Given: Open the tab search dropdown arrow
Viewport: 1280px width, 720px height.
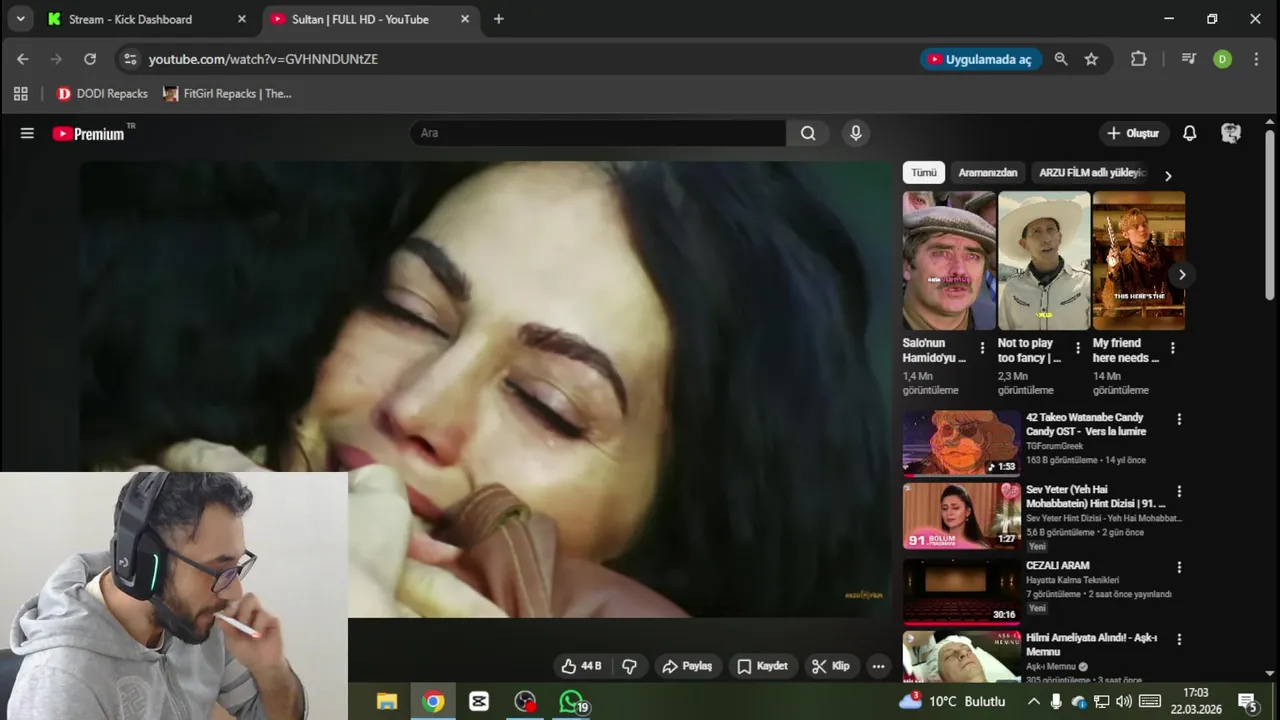Looking at the screenshot, I should 20,19.
